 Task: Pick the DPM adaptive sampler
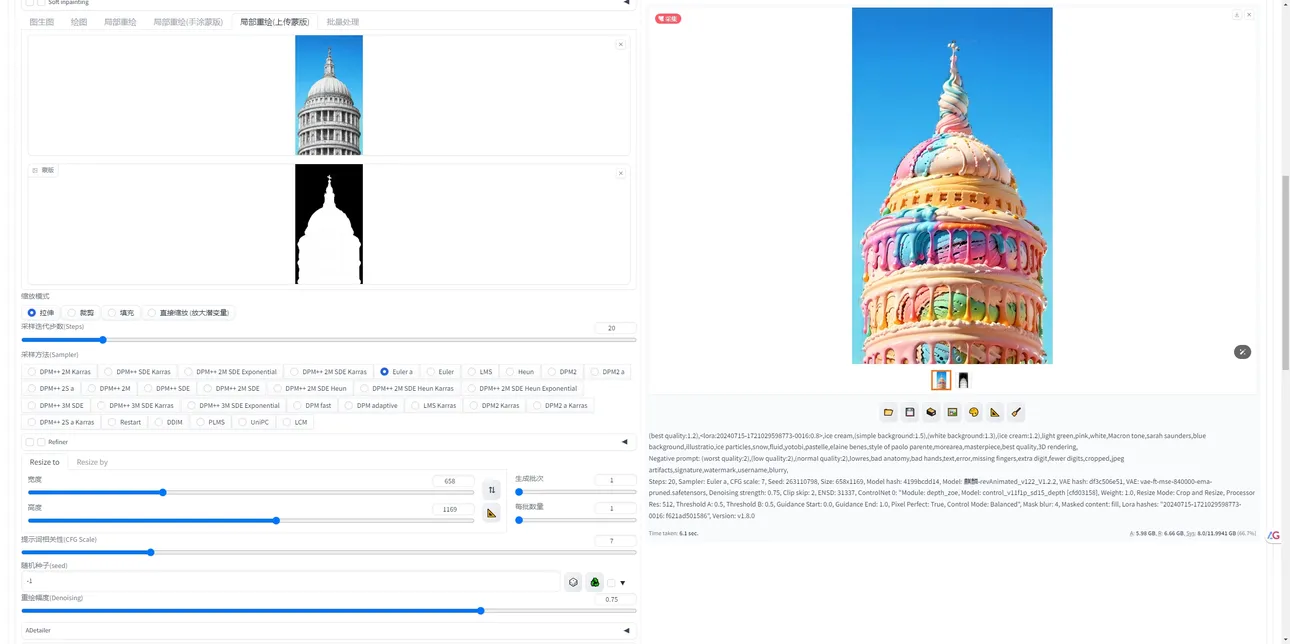(x=371, y=405)
